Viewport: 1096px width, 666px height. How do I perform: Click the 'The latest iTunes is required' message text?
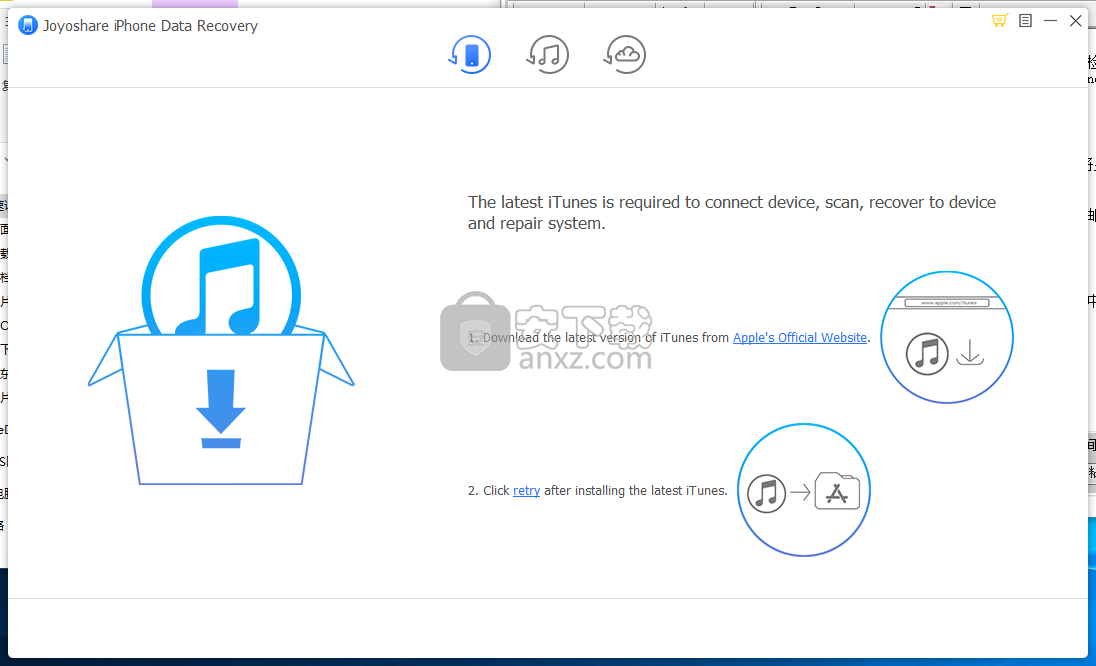tap(732, 212)
